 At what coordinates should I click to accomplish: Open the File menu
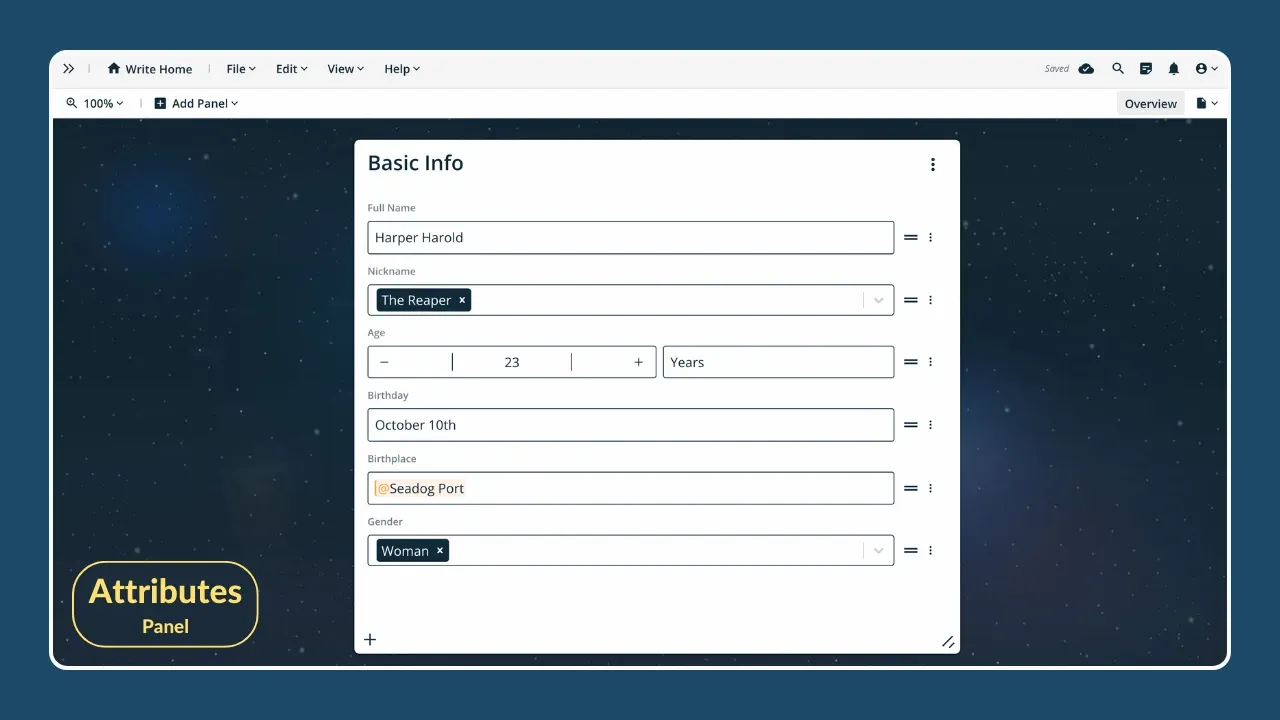[x=241, y=69]
